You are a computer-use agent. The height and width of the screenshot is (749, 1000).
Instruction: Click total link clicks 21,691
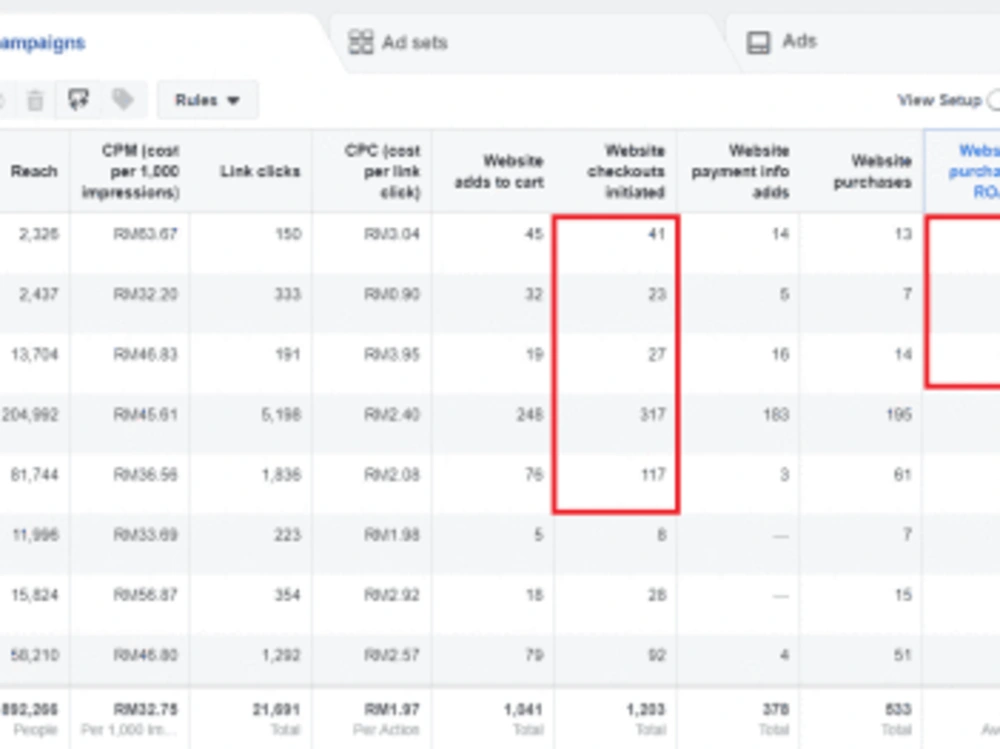(x=276, y=709)
